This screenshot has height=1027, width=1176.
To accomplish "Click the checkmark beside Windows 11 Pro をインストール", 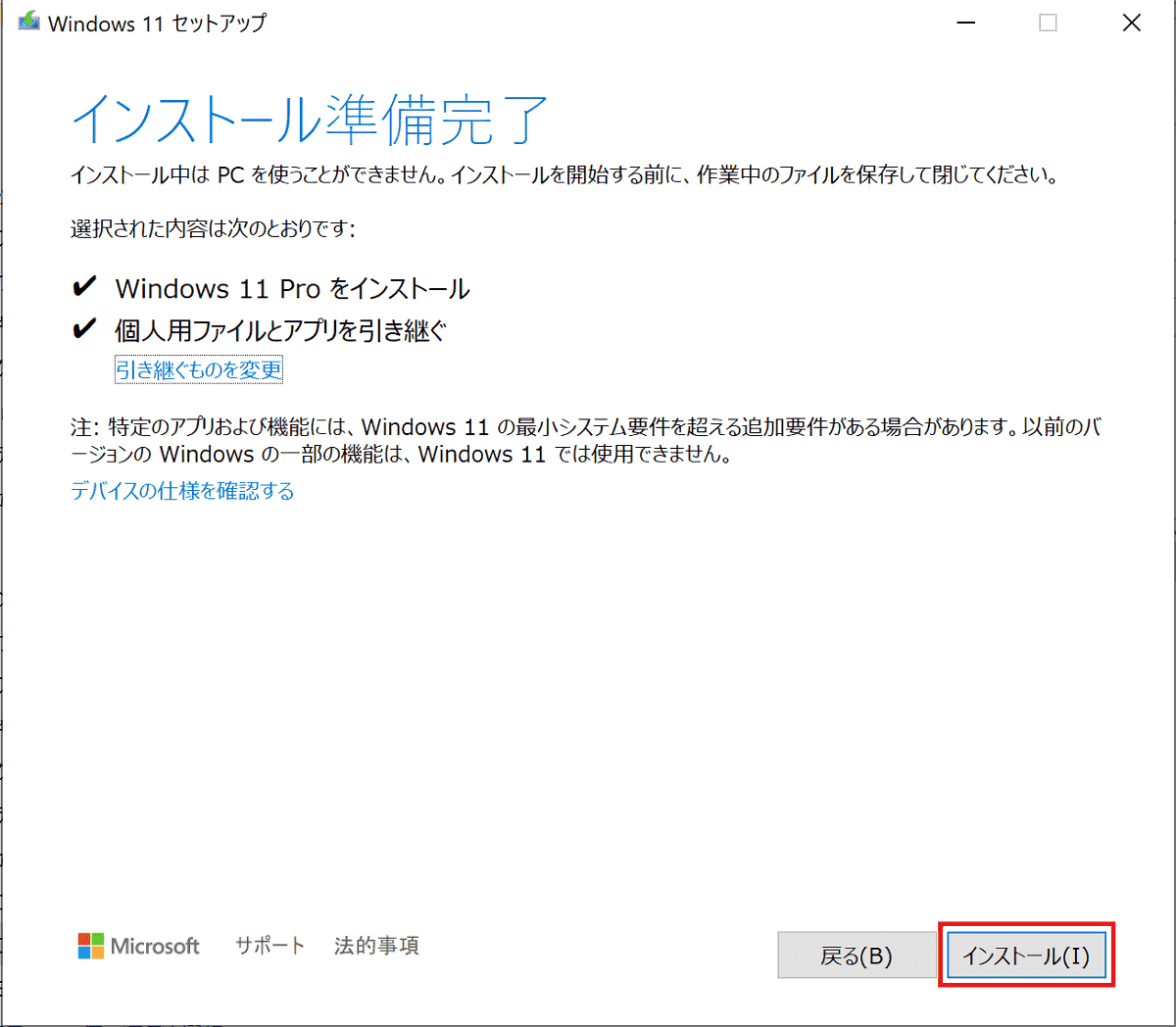I will point(84,286).
